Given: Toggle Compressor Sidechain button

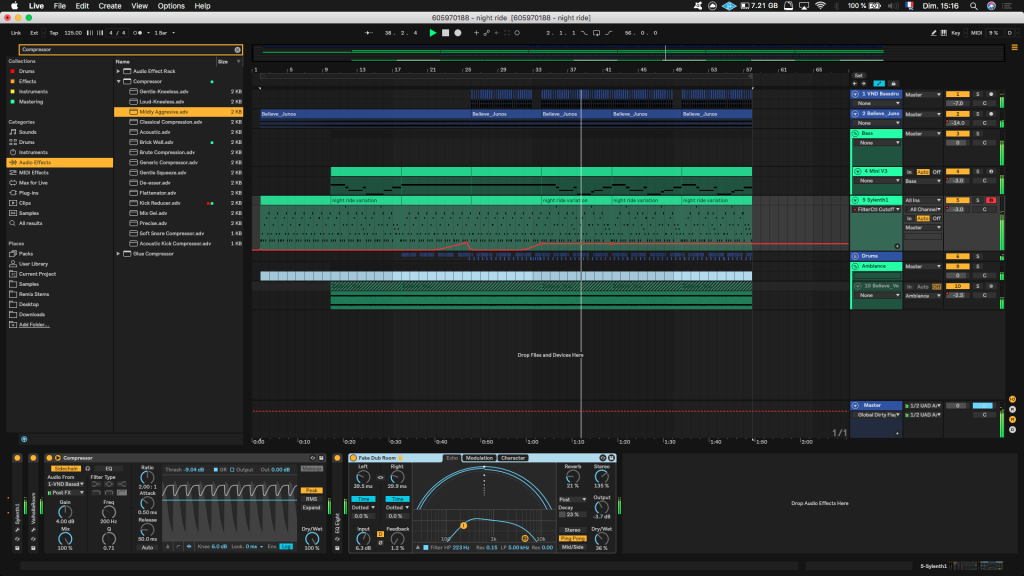Looking at the screenshot, I should coord(66,468).
